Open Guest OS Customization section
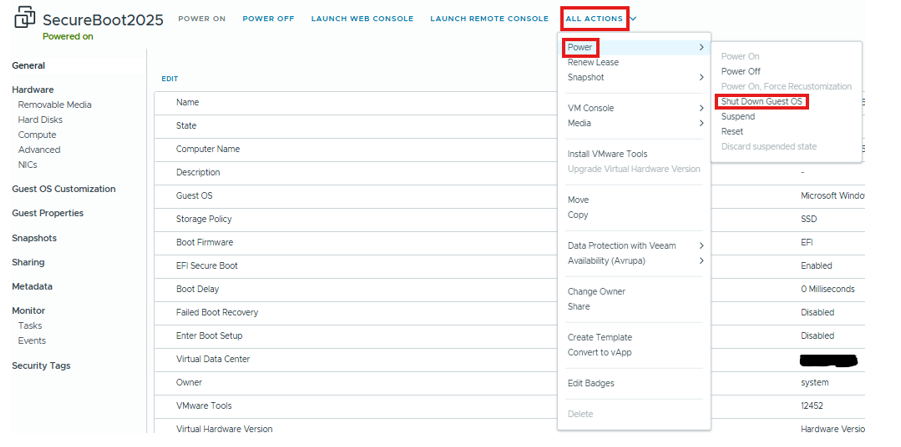The width and height of the screenshot is (901, 447). tap(63, 188)
